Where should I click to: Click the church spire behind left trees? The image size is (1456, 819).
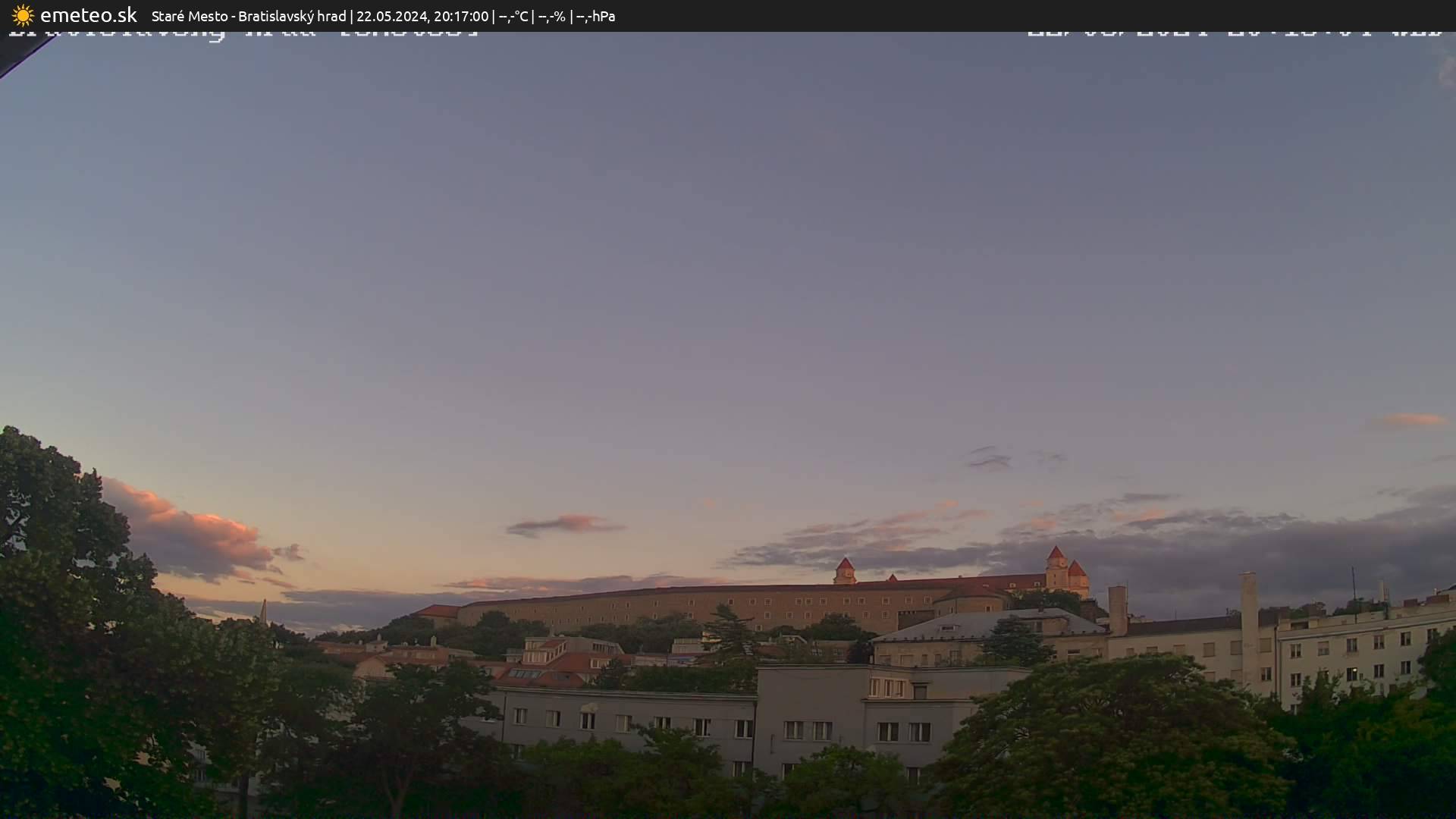click(263, 611)
